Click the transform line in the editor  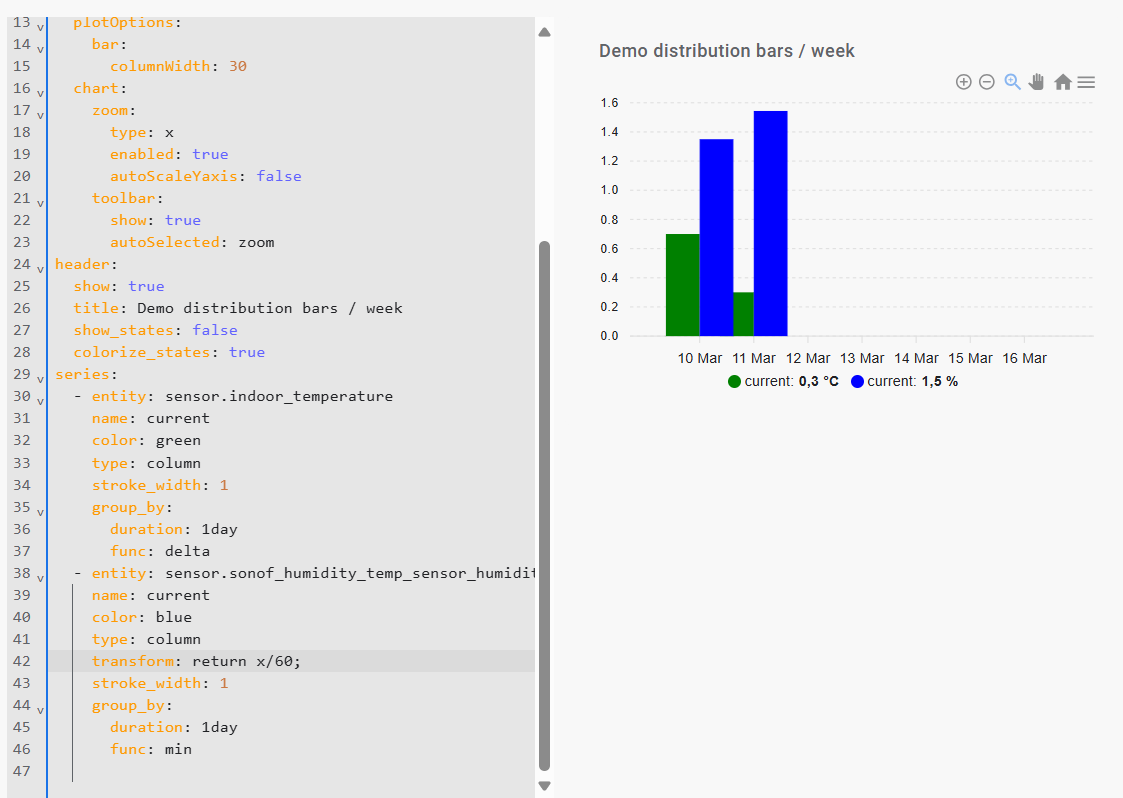[196, 661]
